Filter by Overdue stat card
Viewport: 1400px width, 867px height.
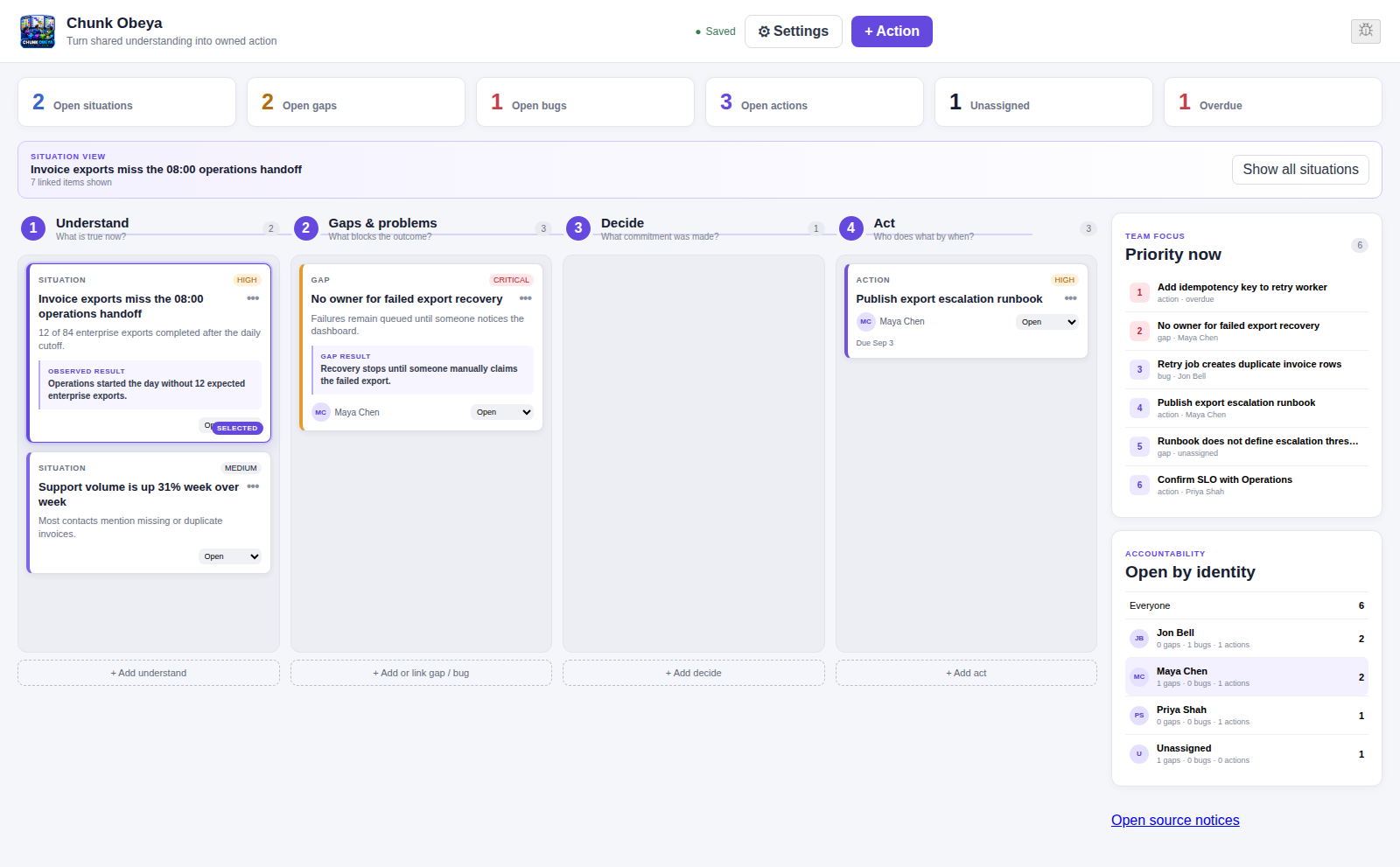tap(1273, 102)
